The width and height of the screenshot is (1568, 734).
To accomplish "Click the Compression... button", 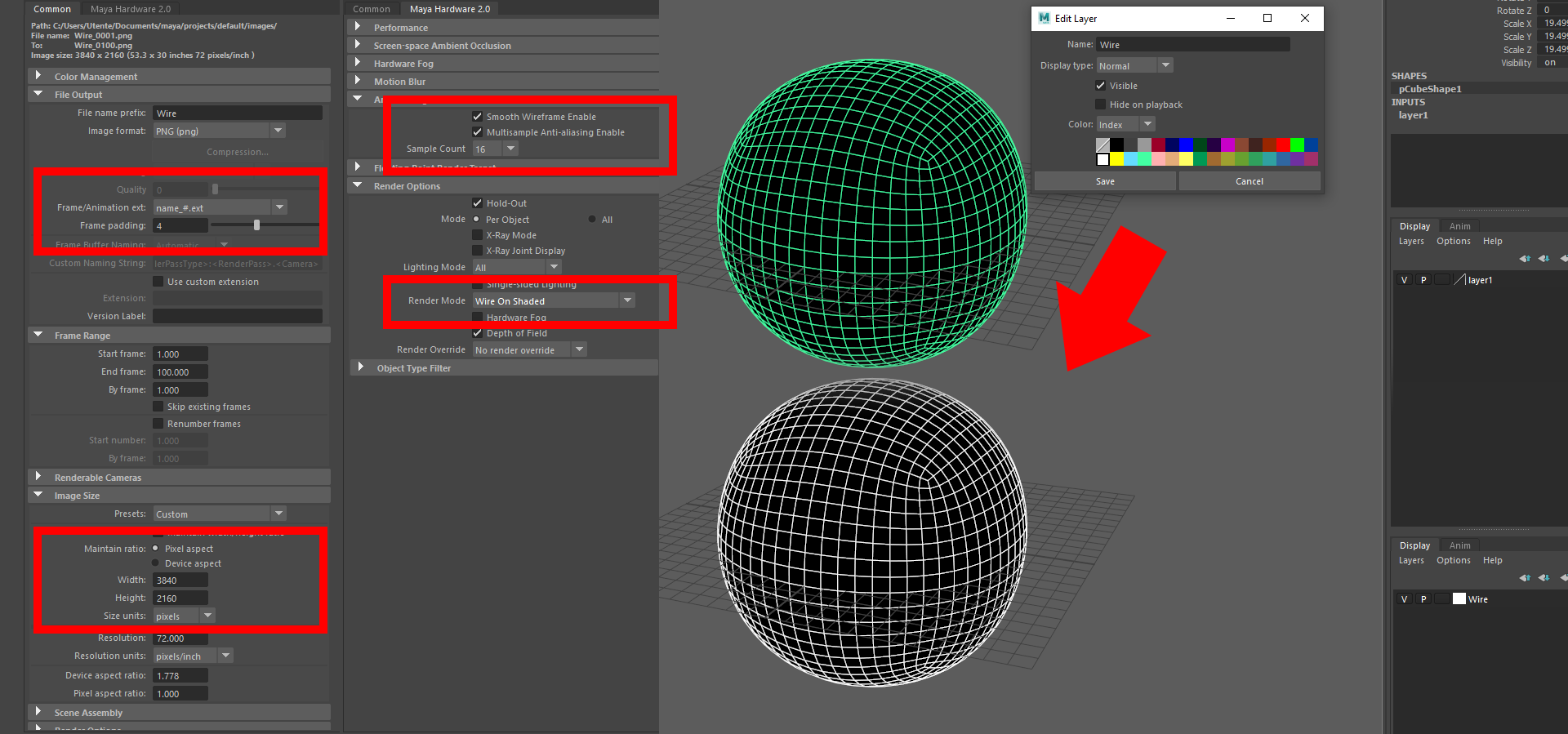I will [x=238, y=152].
